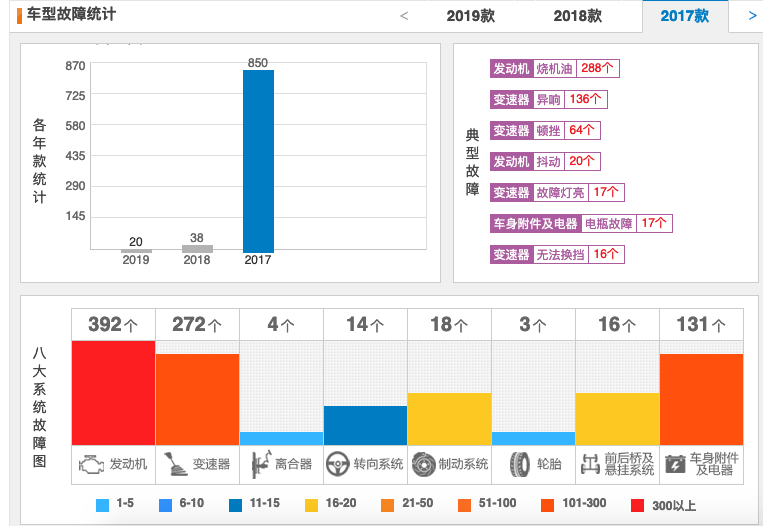Click the 300以上 legend color swatch
The image size is (763, 526).
(637, 506)
